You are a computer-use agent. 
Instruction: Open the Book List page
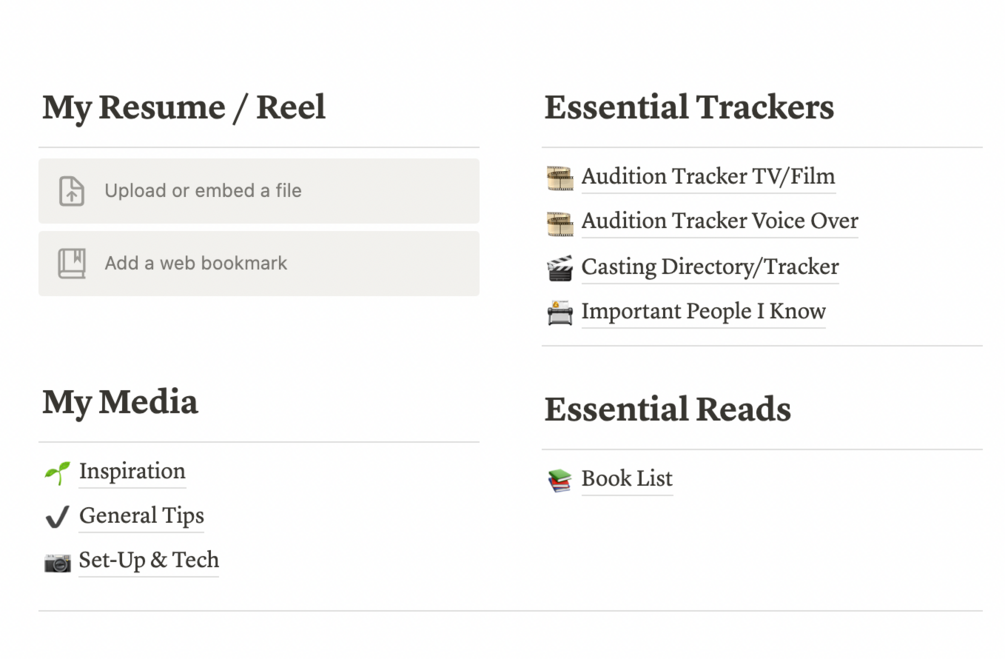click(627, 479)
